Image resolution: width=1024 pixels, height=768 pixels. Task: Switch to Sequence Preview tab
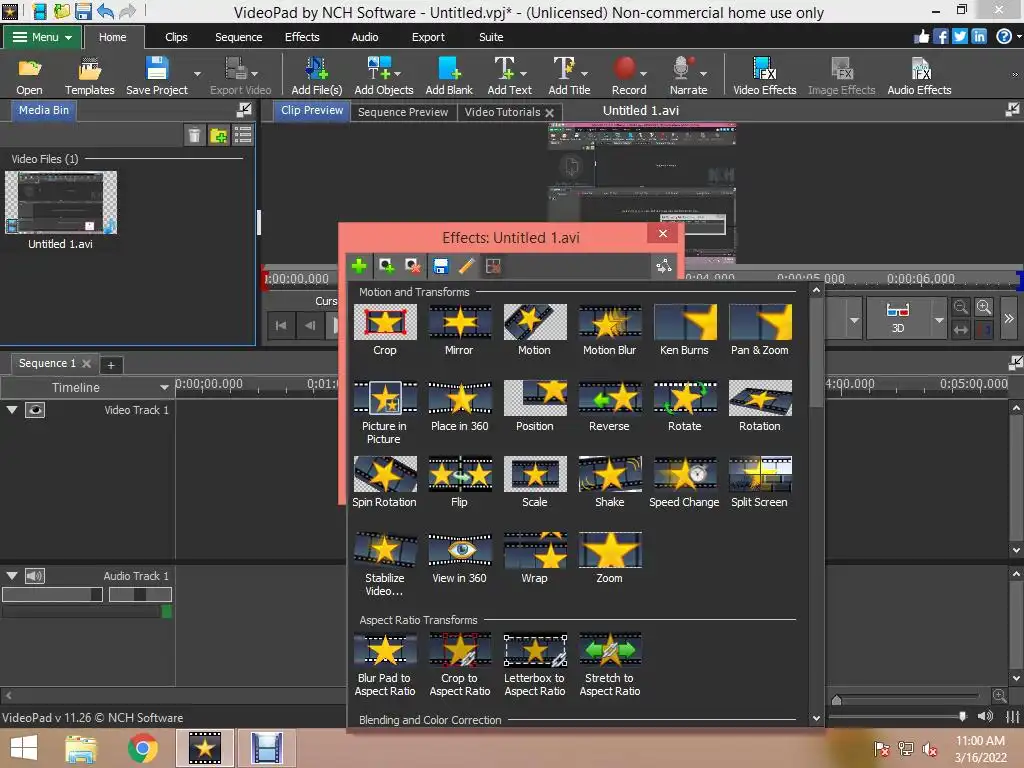[403, 112]
